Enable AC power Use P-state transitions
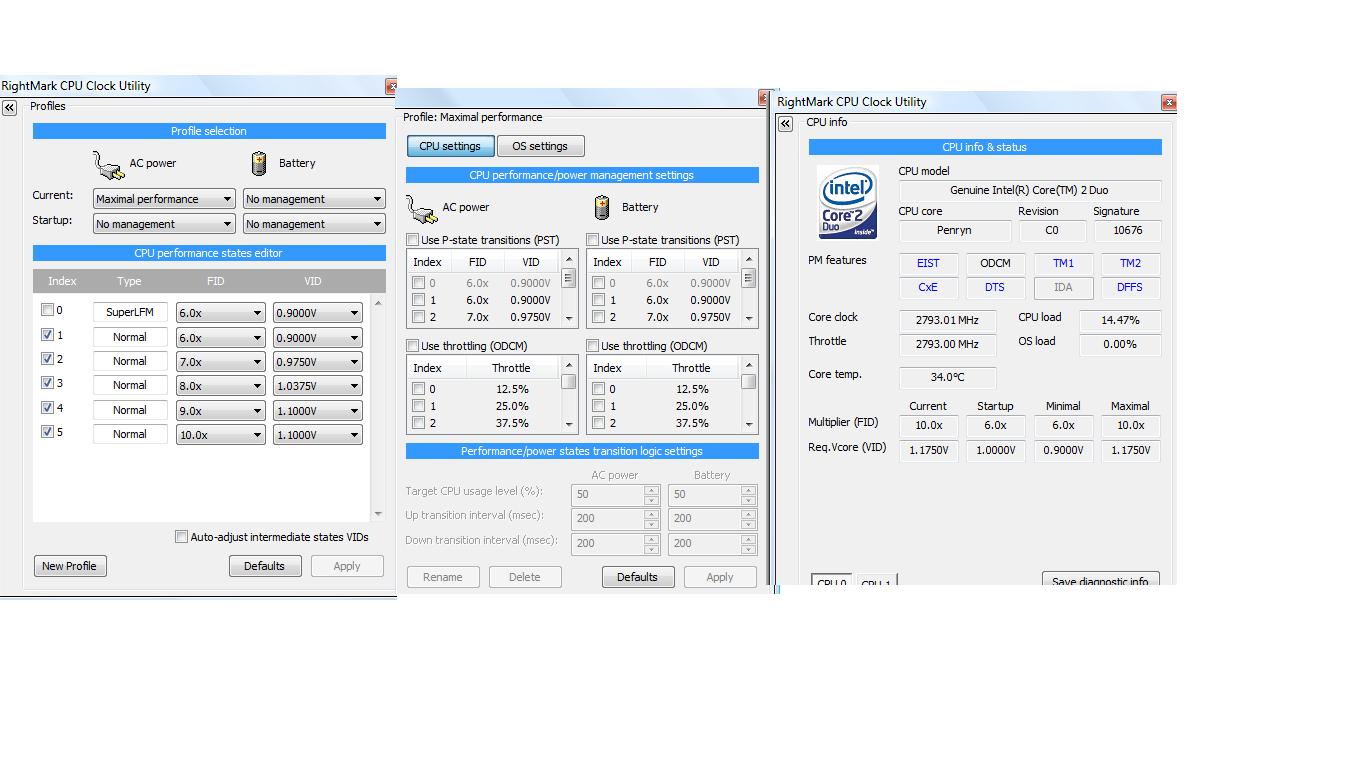The width and height of the screenshot is (1366, 768). tap(413, 240)
